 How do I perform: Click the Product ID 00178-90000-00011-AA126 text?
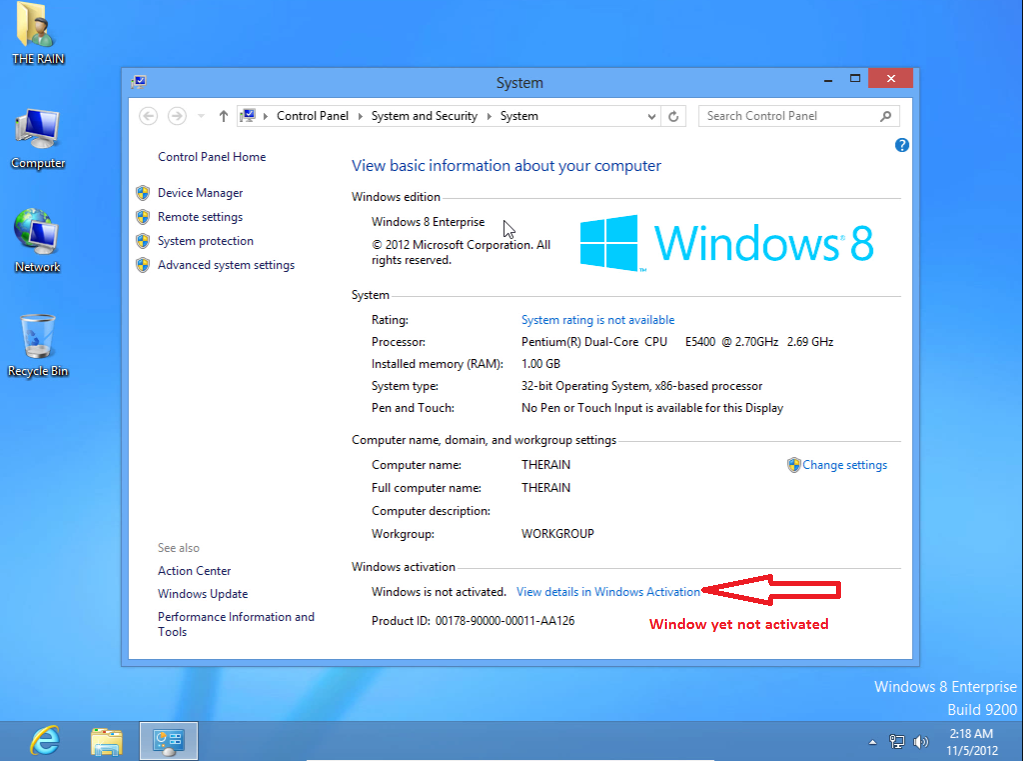click(x=473, y=621)
